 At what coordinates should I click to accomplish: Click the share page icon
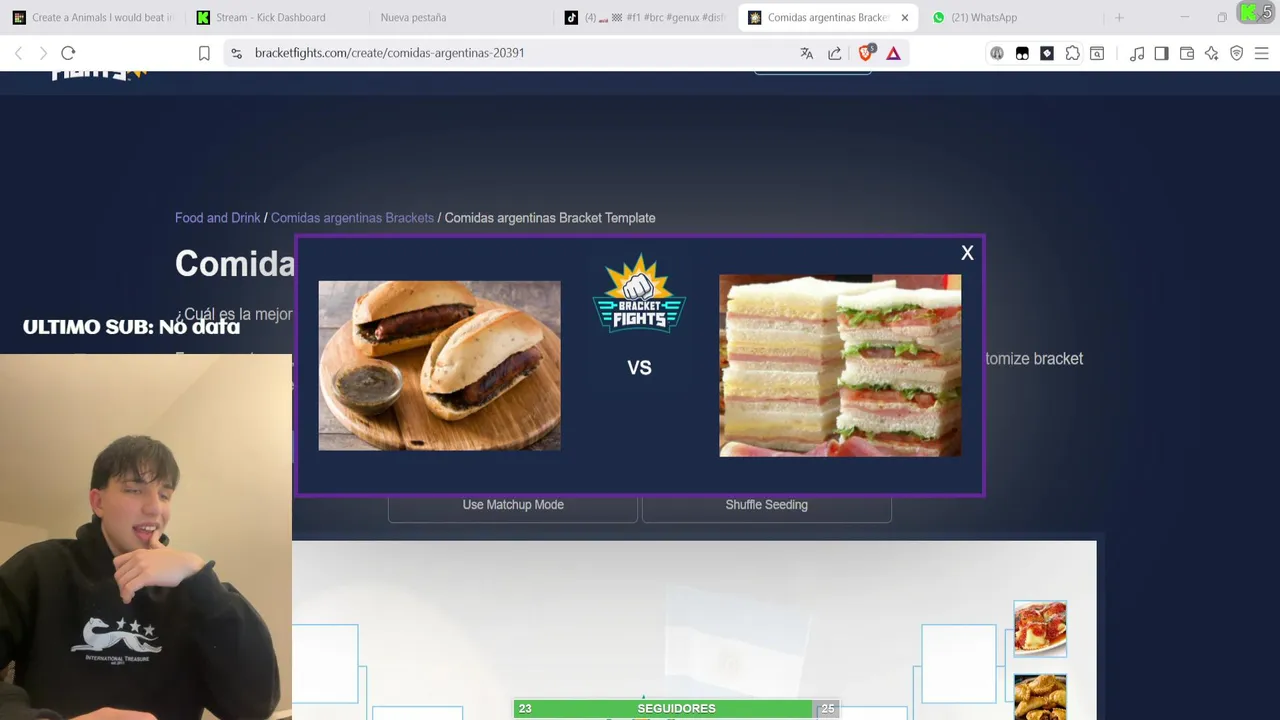tap(835, 53)
